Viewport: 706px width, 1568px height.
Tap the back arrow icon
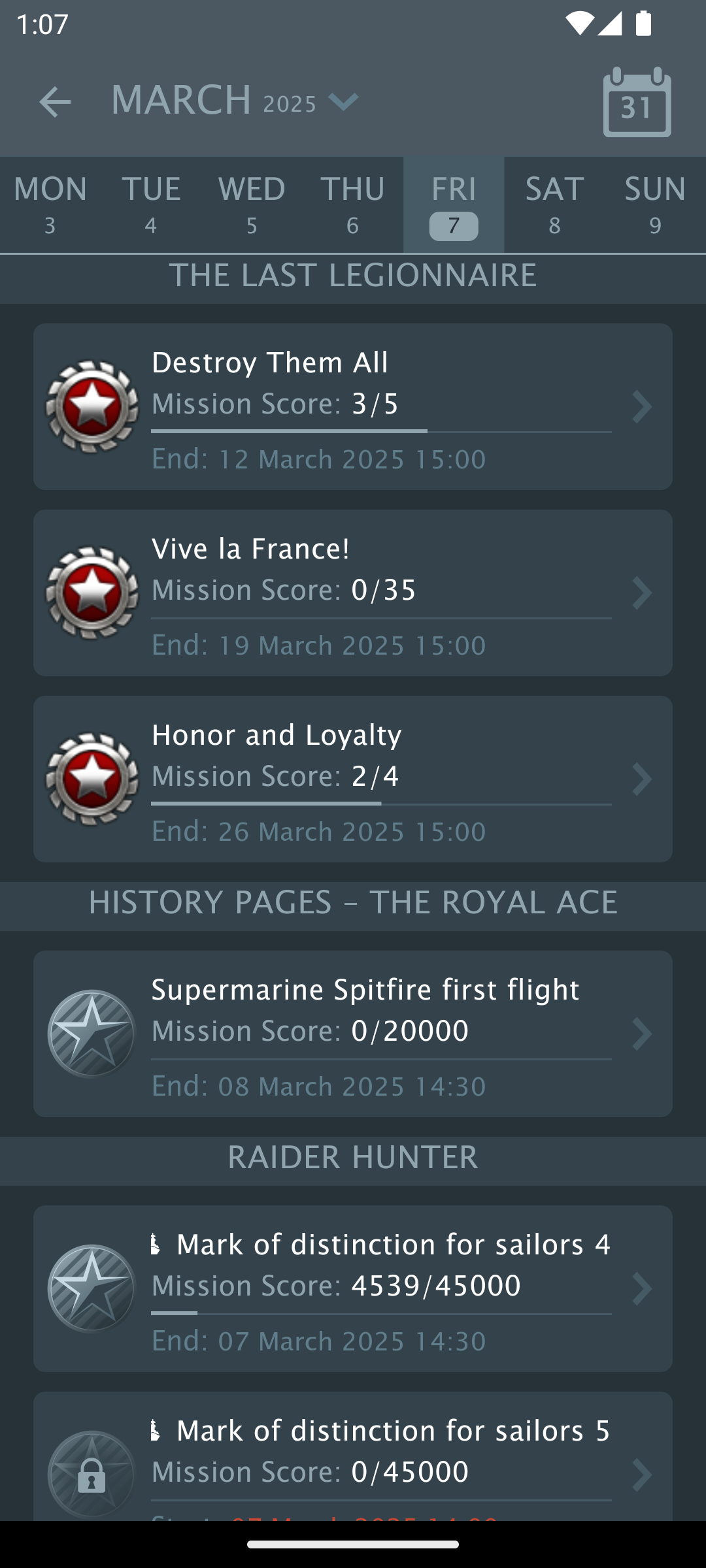[55, 102]
